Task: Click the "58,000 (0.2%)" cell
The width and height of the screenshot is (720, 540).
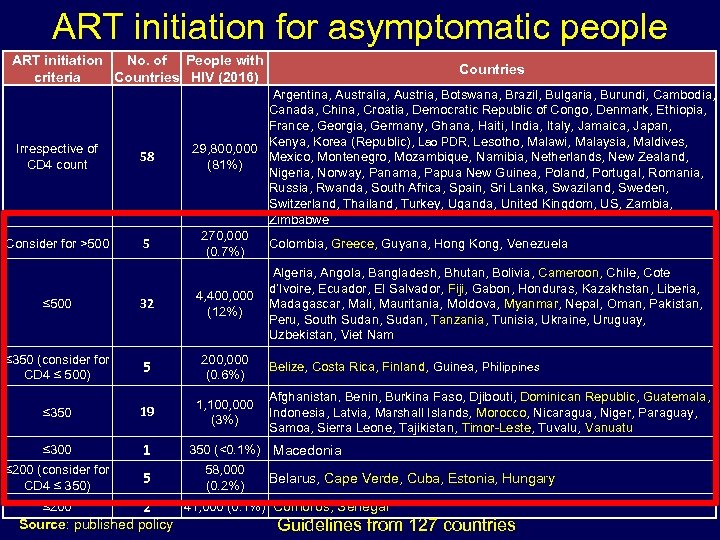Action: [x=225, y=478]
